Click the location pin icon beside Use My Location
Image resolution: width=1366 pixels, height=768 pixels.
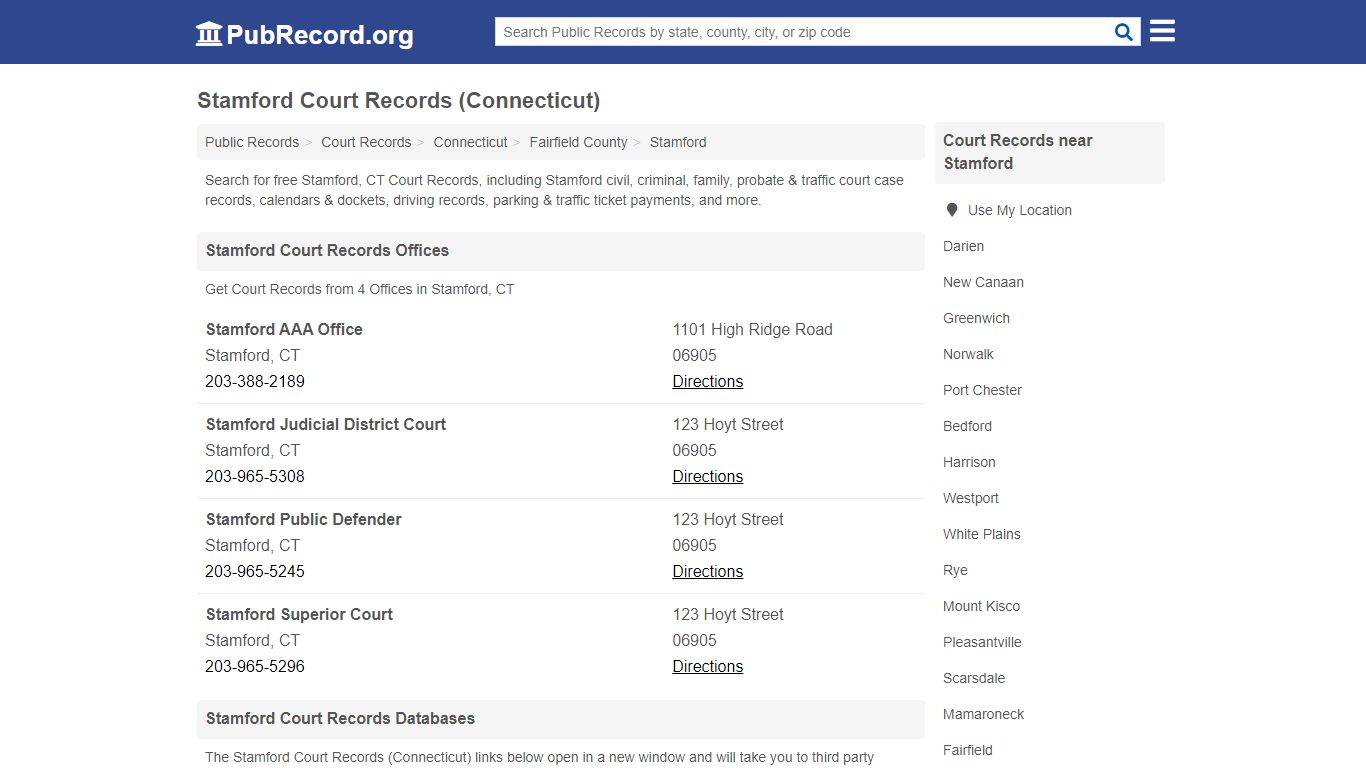point(952,210)
